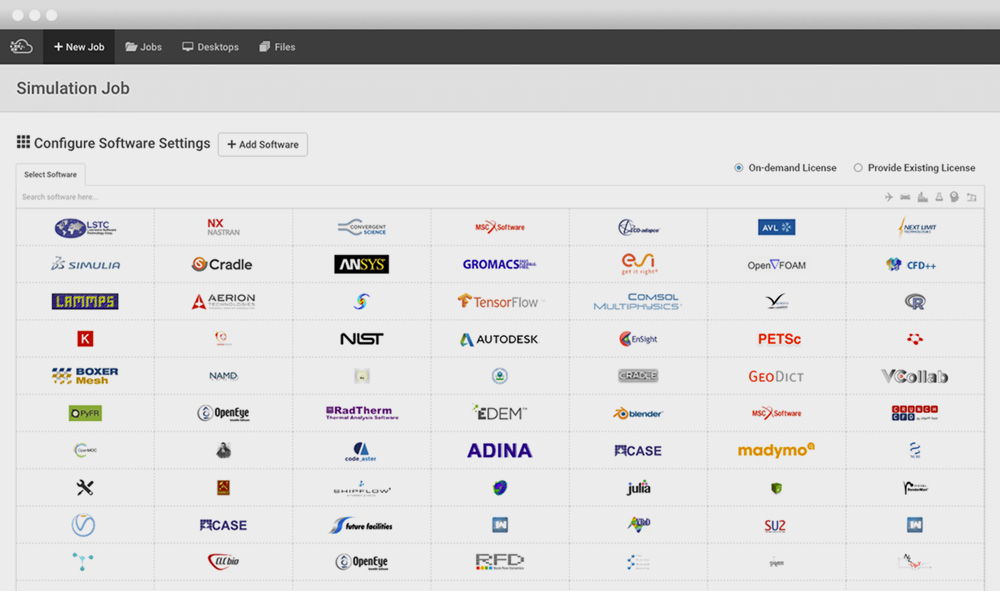Select the crossed wrench and screwdriver icon
Image resolution: width=1000 pixels, height=591 pixels.
click(x=85, y=488)
